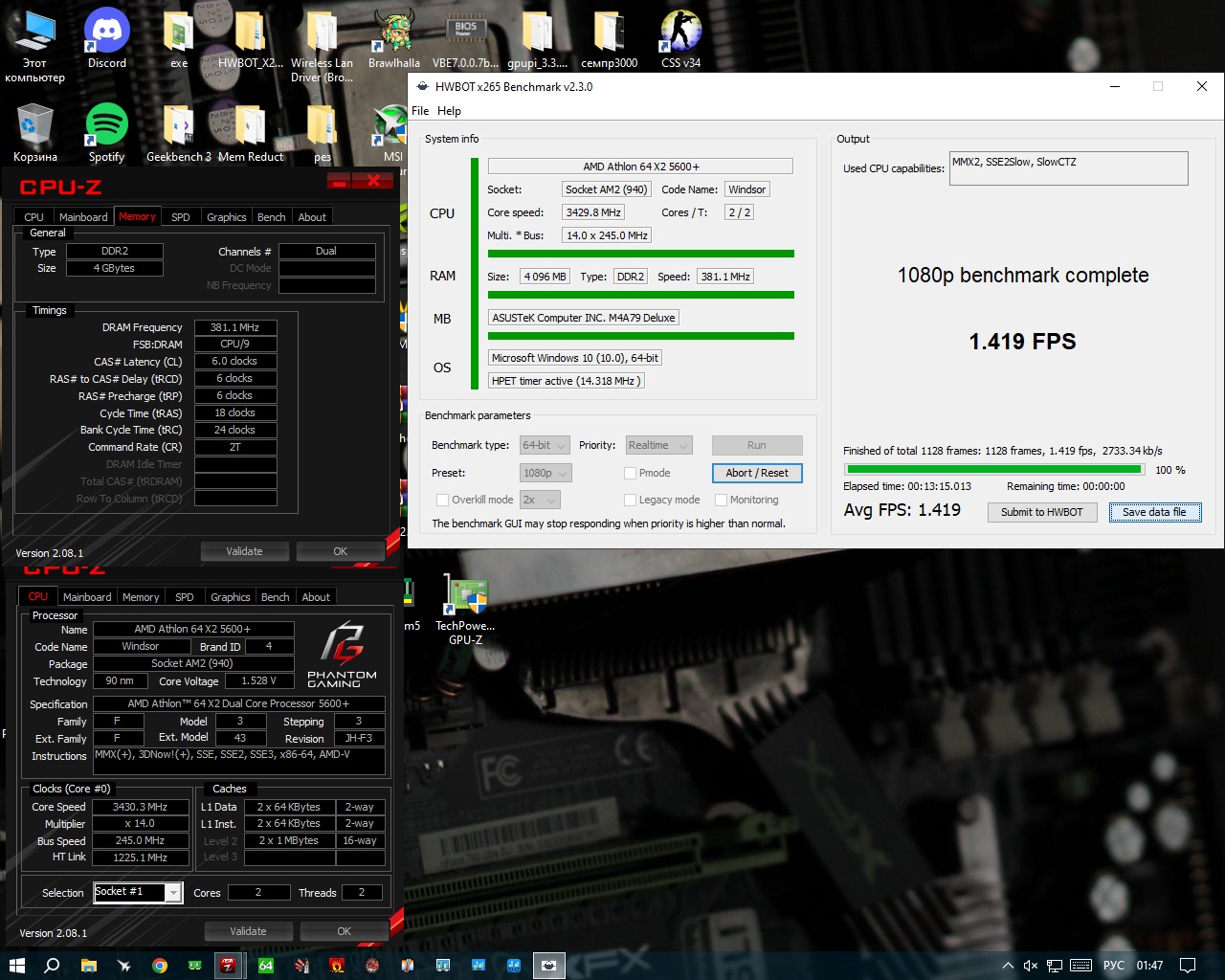Click Validate in lower CPU-Z window
This screenshot has height=980, width=1225.
[248, 931]
